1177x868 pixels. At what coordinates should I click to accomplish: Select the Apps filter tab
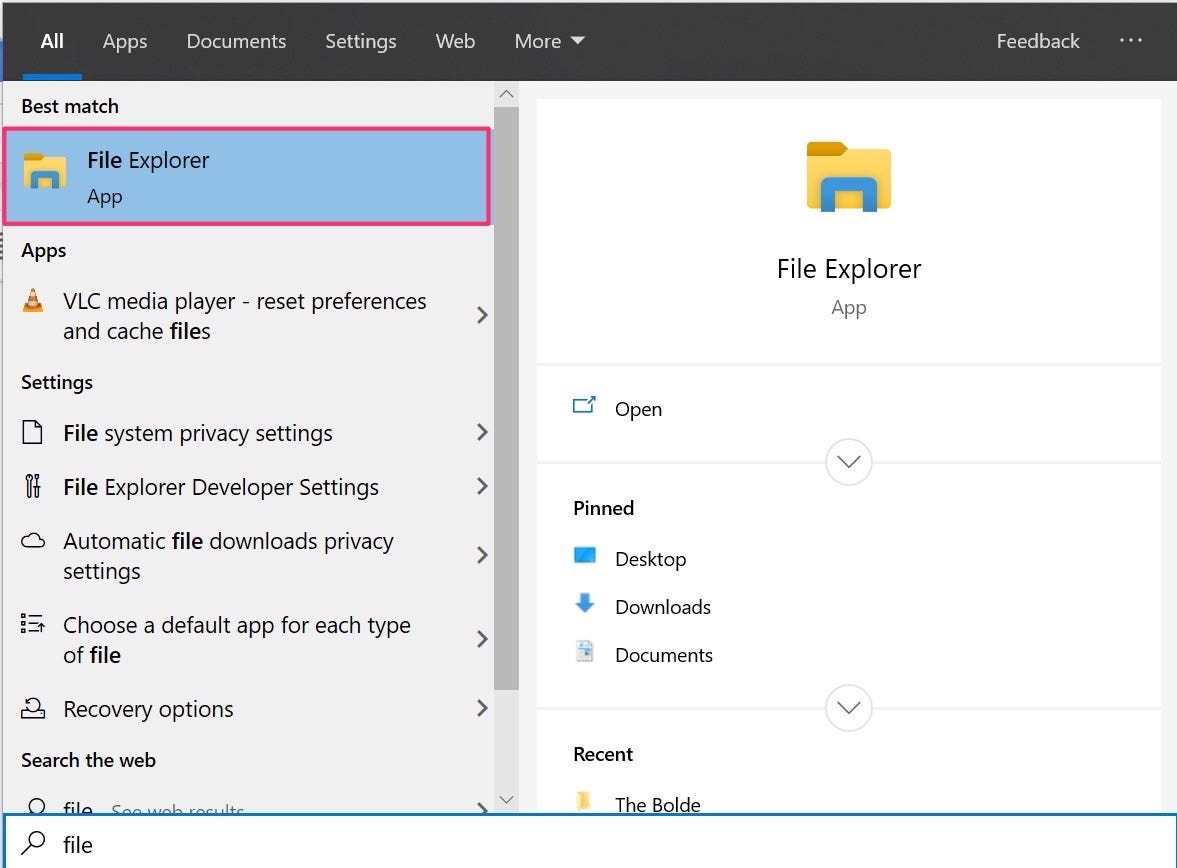coord(124,41)
